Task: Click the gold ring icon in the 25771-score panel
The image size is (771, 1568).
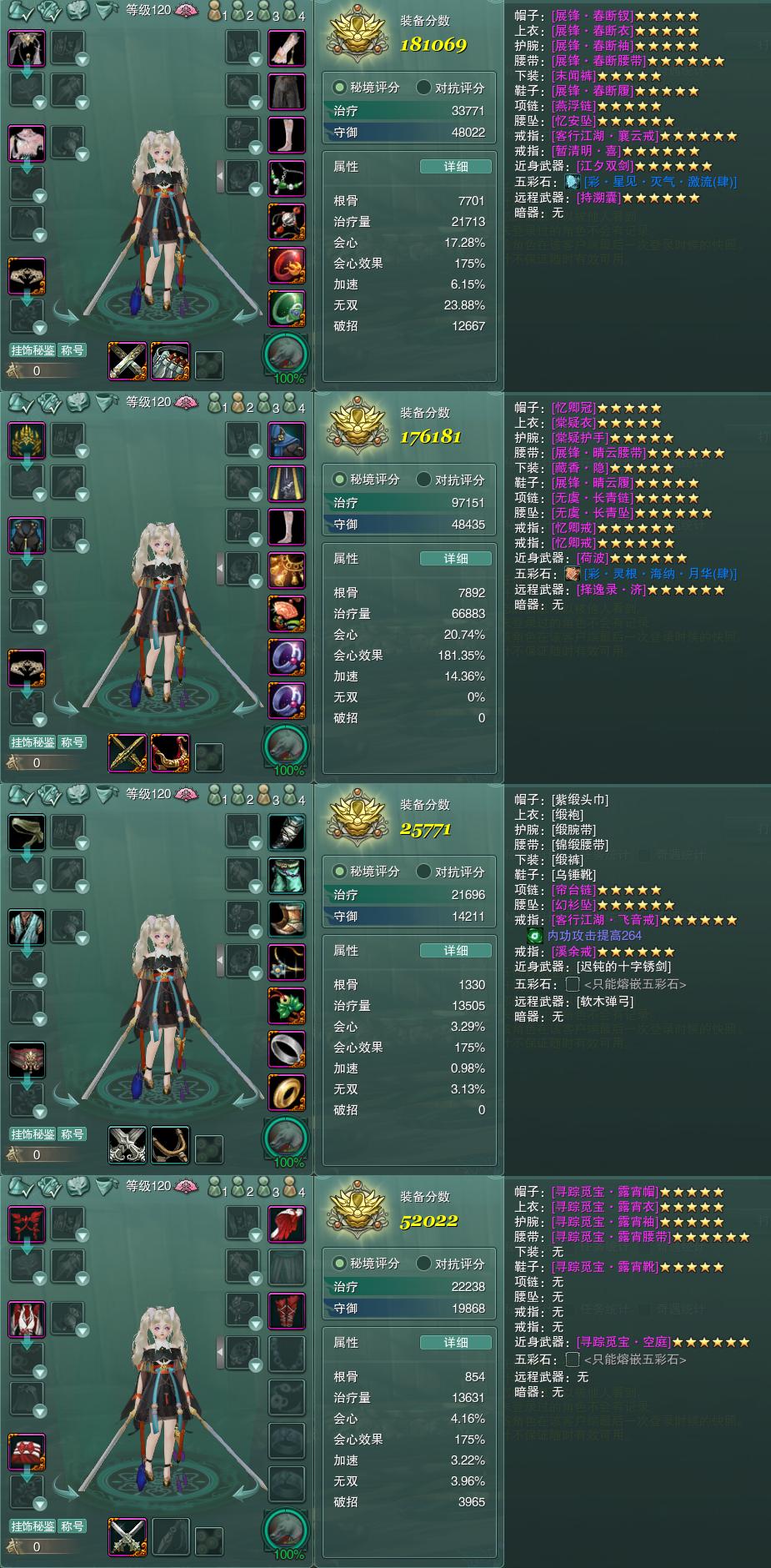Action: click(287, 1093)
